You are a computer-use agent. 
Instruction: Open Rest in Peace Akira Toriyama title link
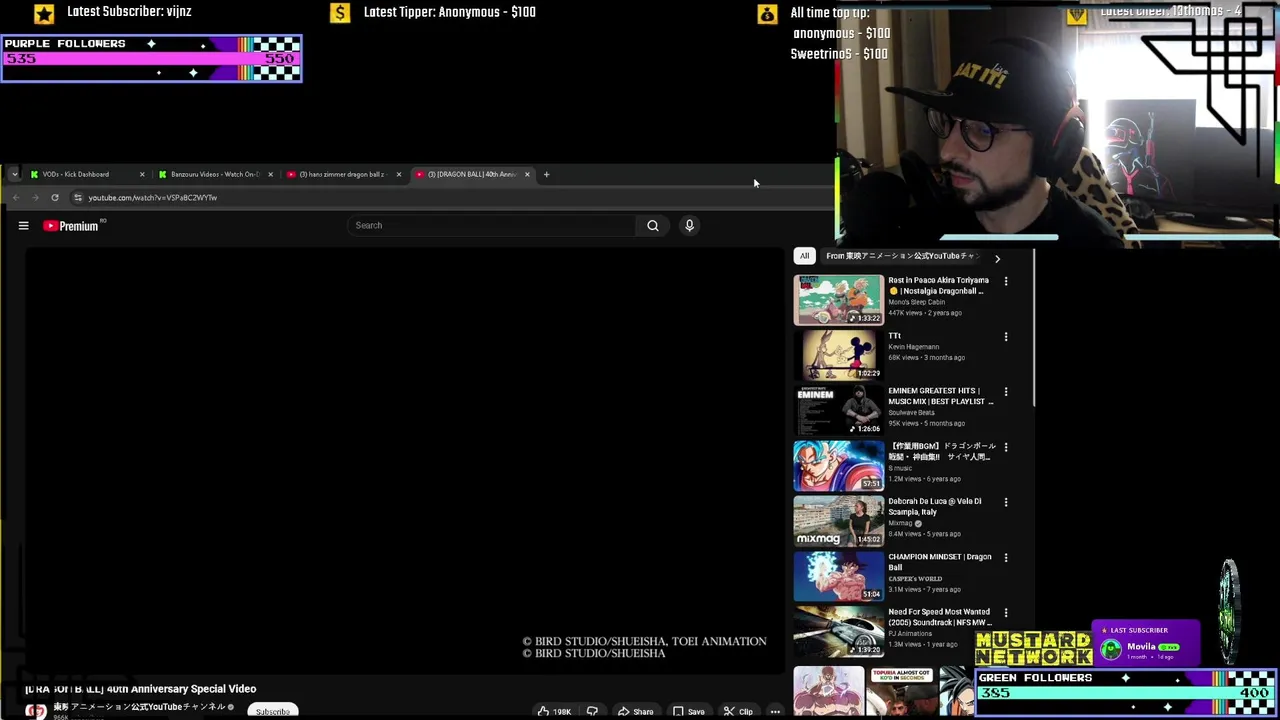[x=938, y=286]
